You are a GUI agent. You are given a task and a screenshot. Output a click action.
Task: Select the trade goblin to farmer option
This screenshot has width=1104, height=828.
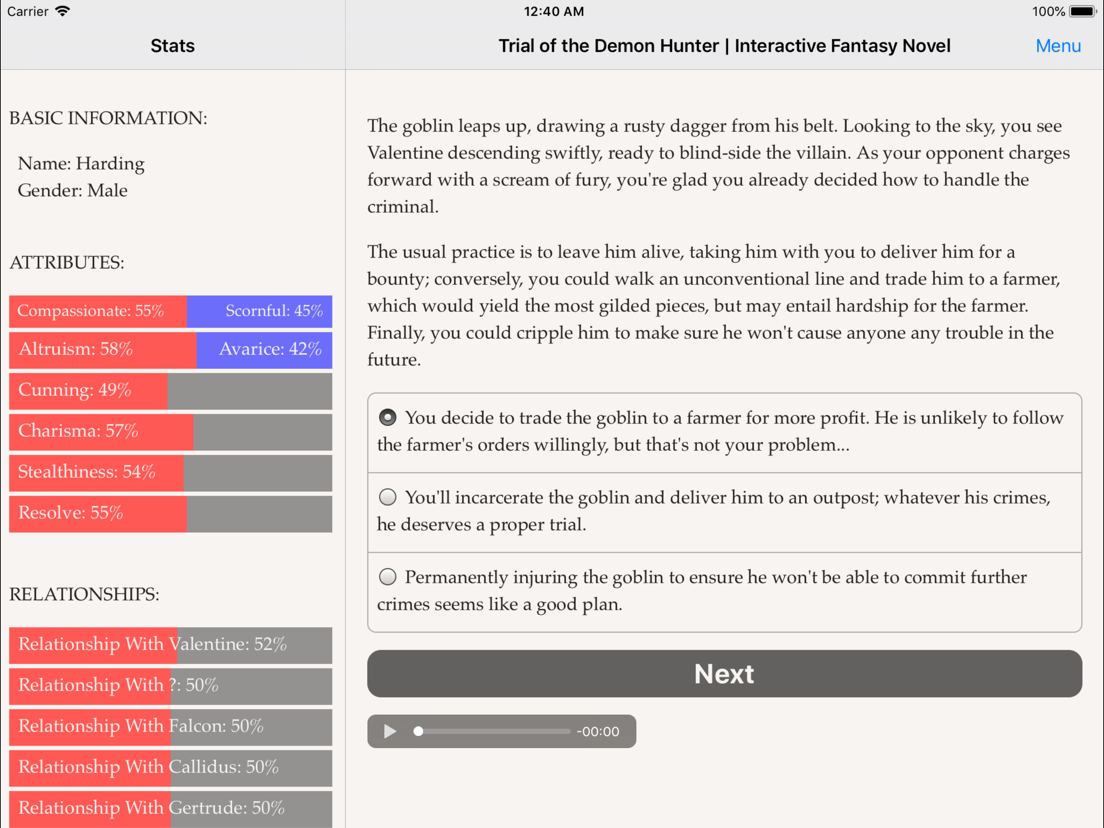[x=724, y=432]
